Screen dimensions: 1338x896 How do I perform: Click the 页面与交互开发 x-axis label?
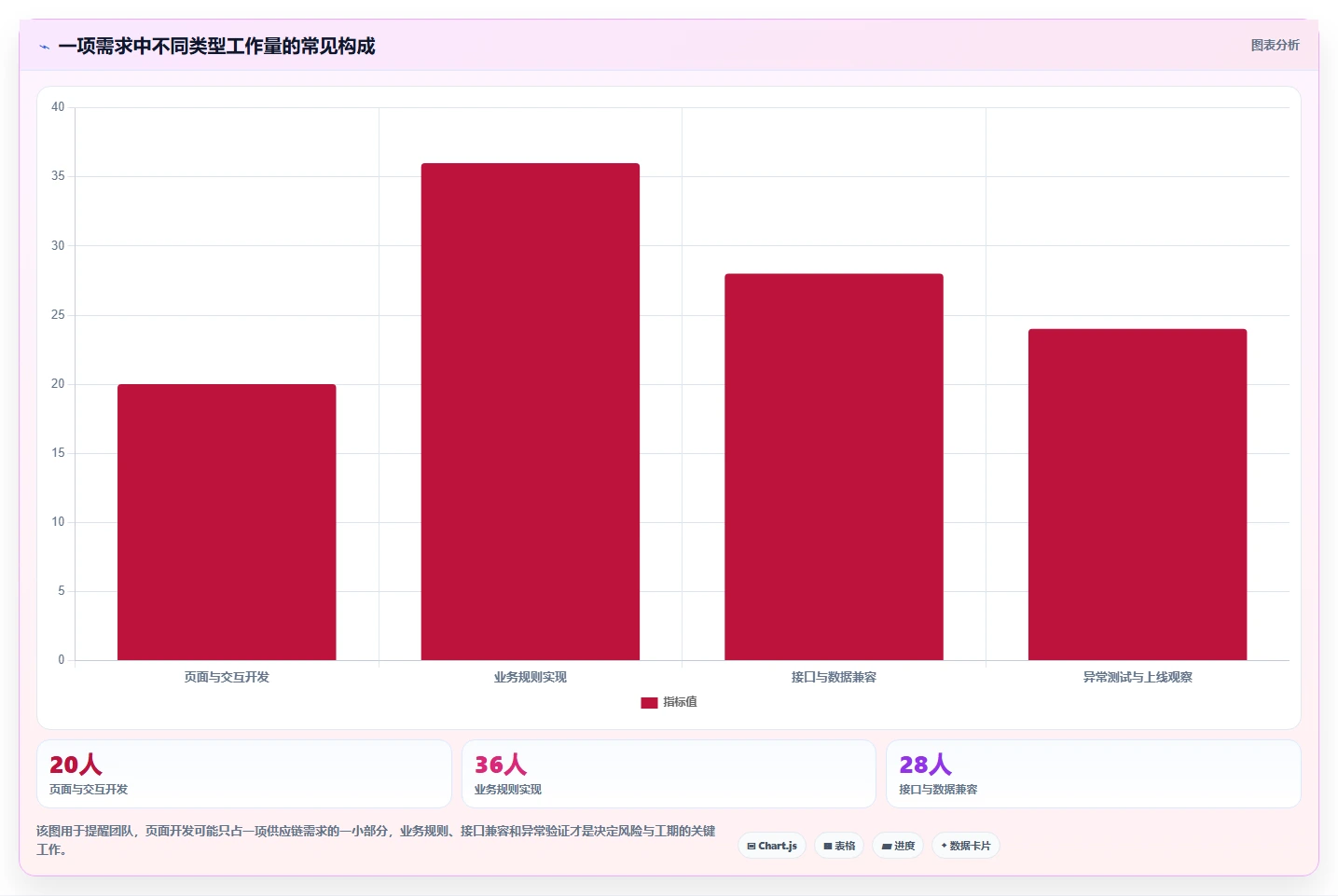click(227, 677)
